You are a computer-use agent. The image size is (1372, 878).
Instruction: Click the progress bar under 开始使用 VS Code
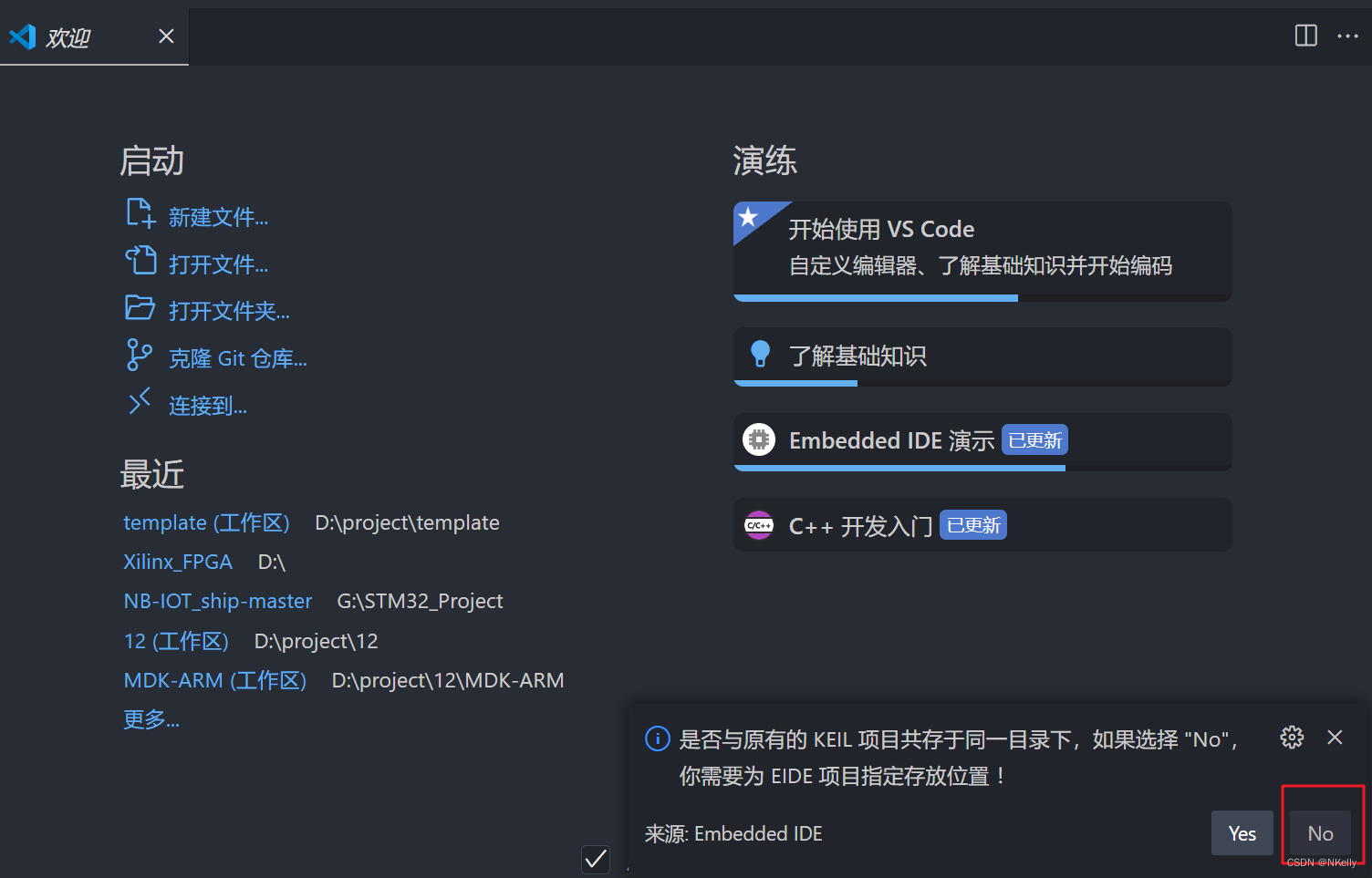coord(982,298)
